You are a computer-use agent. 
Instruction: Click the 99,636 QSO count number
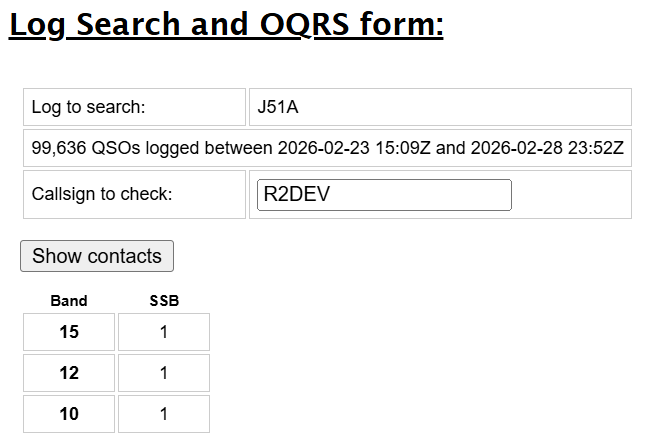pyautogui.click(x=59, y=149)
